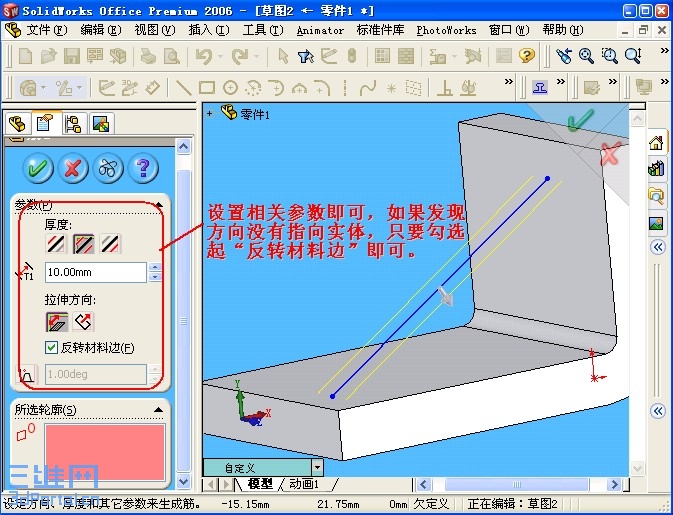Click the red cancel corner X
Viewport: 673px width, 515px height.
pyautogui.click(x=610, y=154)
